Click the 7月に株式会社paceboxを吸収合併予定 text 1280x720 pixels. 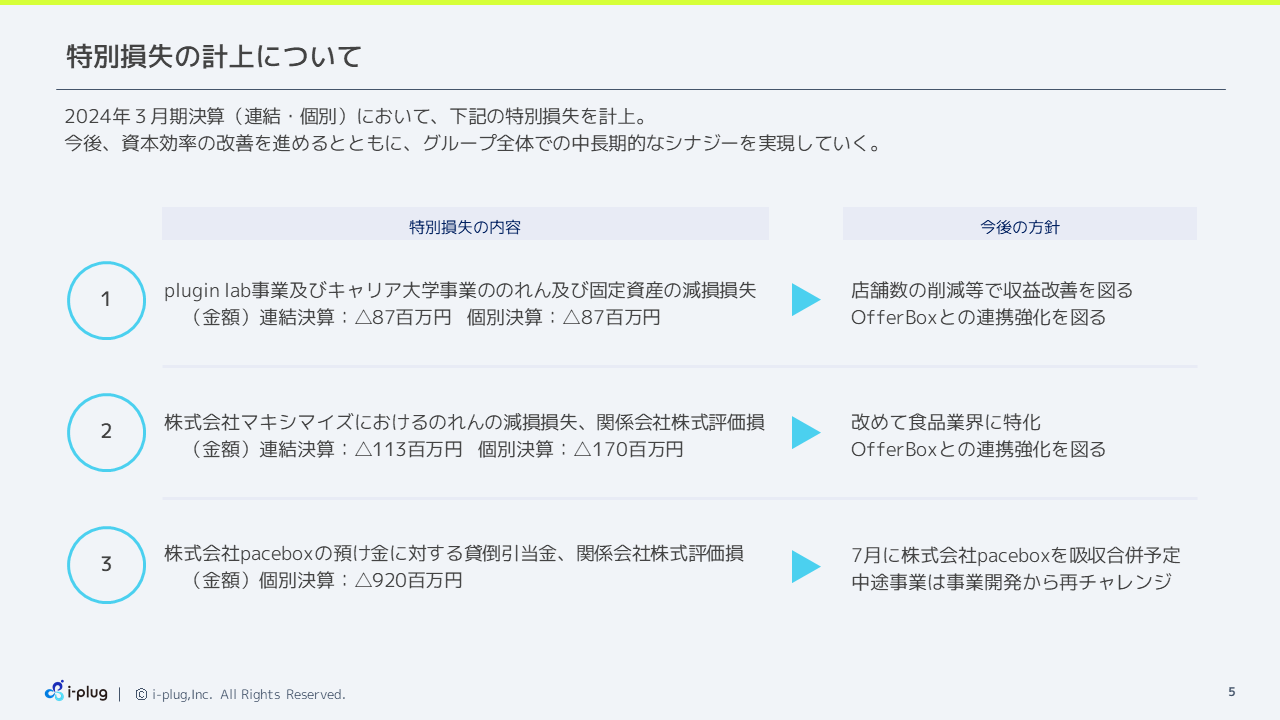(x=1015, y=555)
